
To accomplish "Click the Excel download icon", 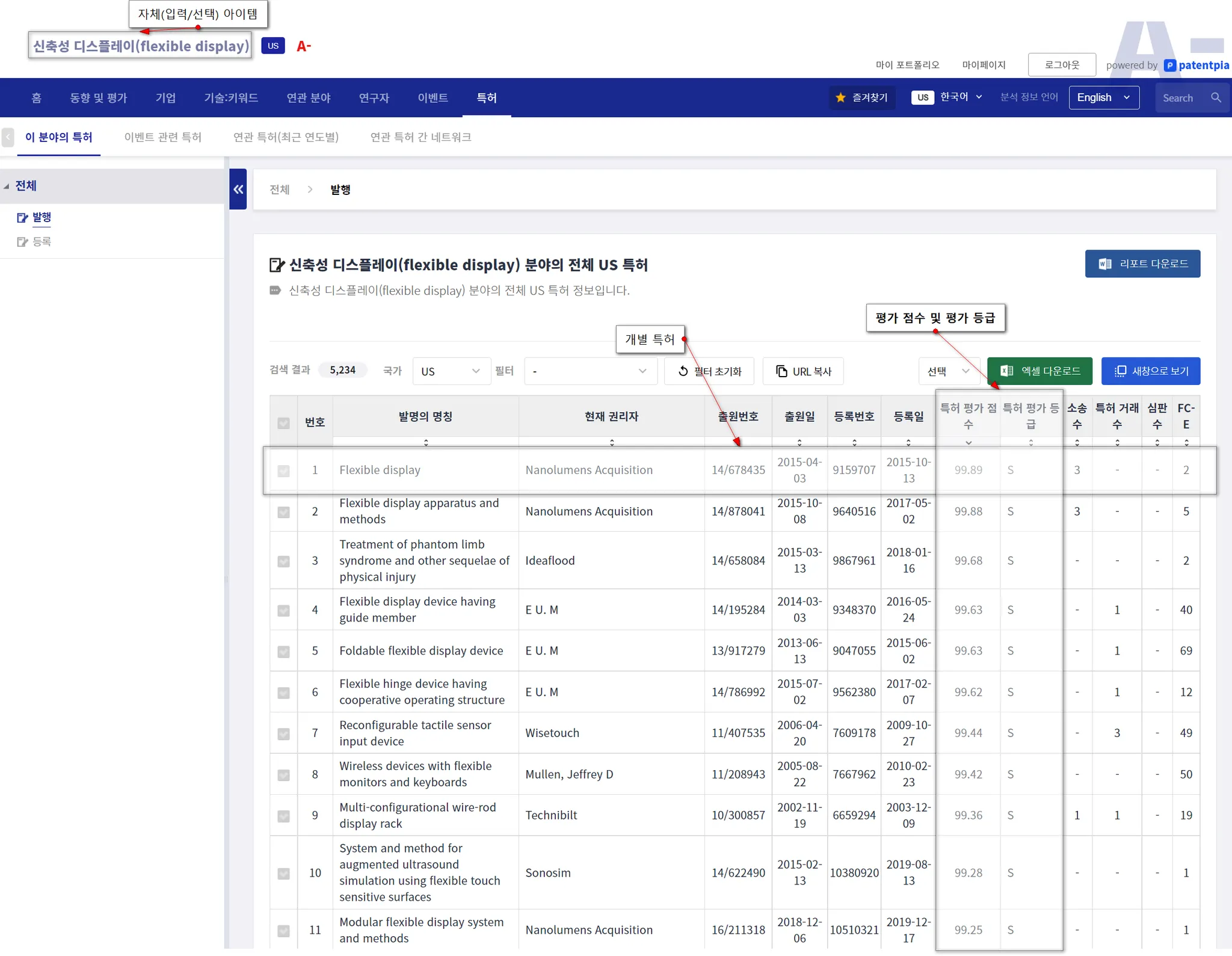I will point(1006,371).
